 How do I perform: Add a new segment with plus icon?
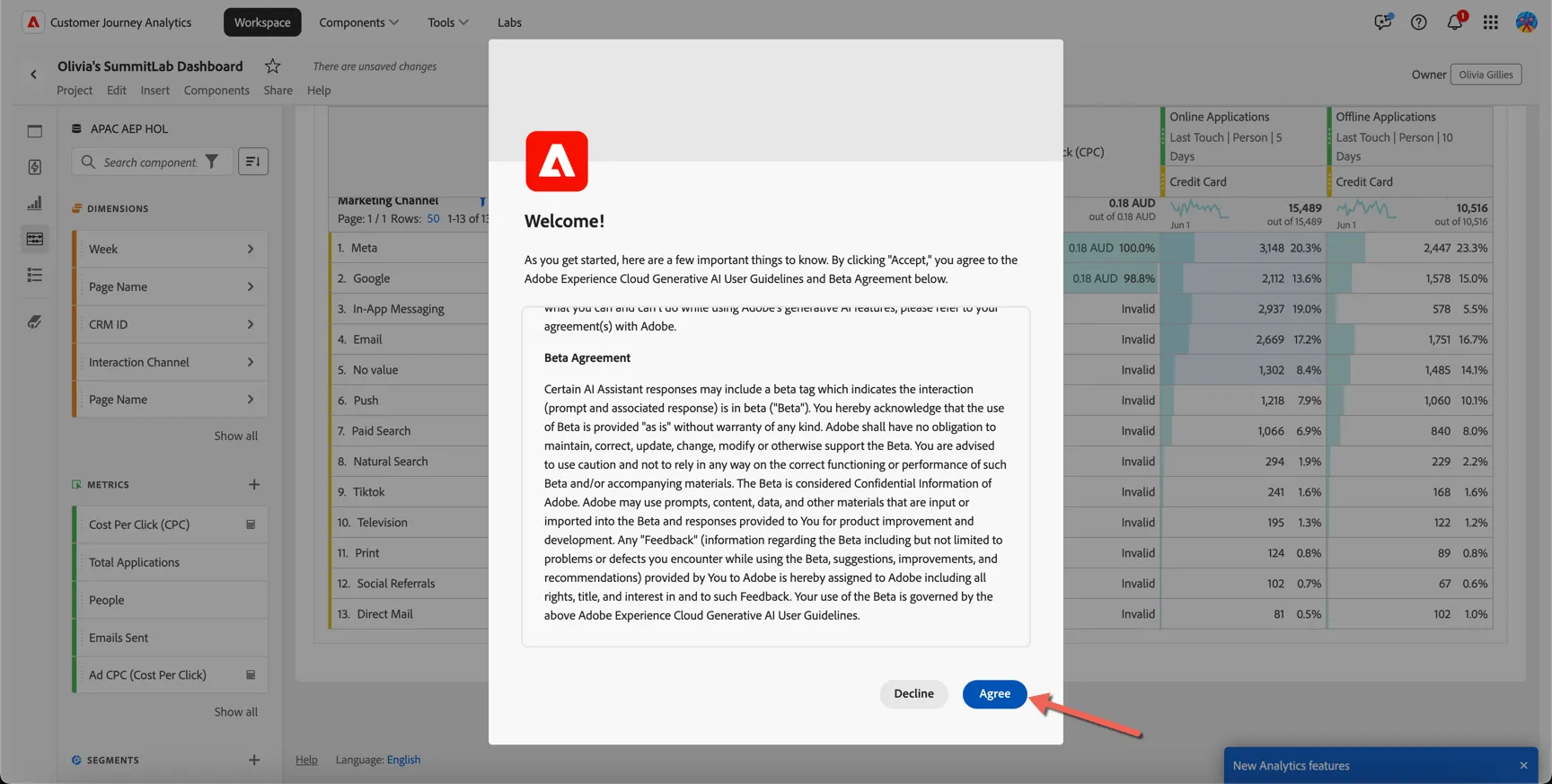254,760
